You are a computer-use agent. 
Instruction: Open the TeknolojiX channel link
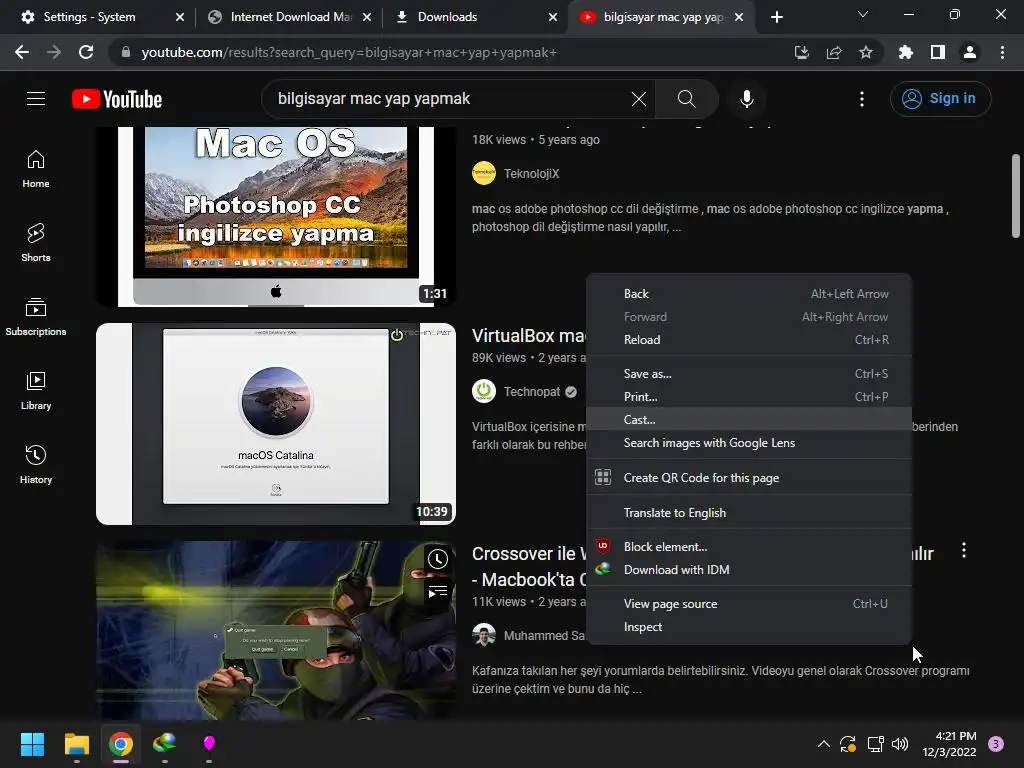[532, 174]
